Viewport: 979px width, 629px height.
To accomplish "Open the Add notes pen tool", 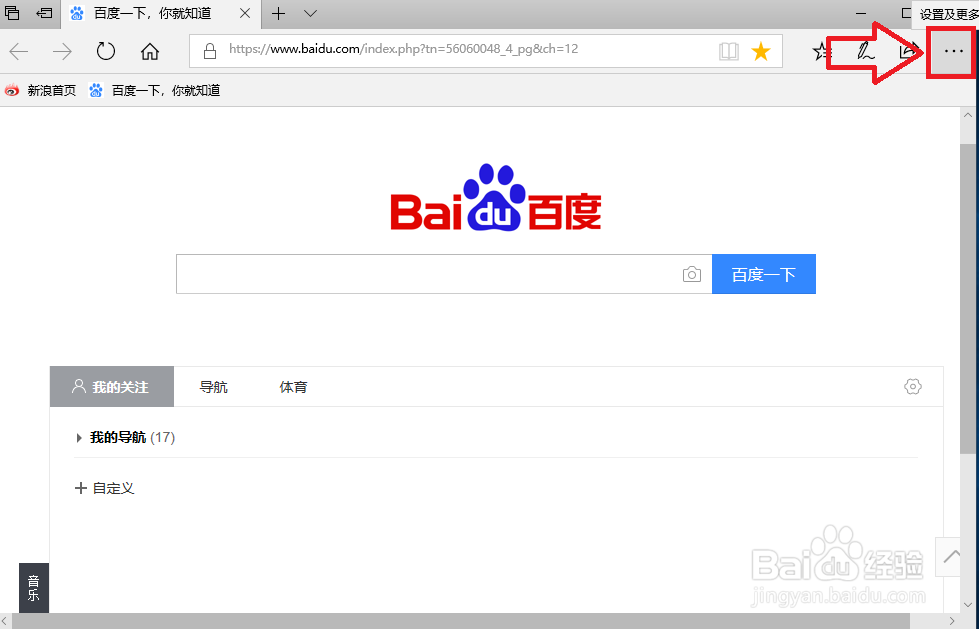I will point(865,51).
